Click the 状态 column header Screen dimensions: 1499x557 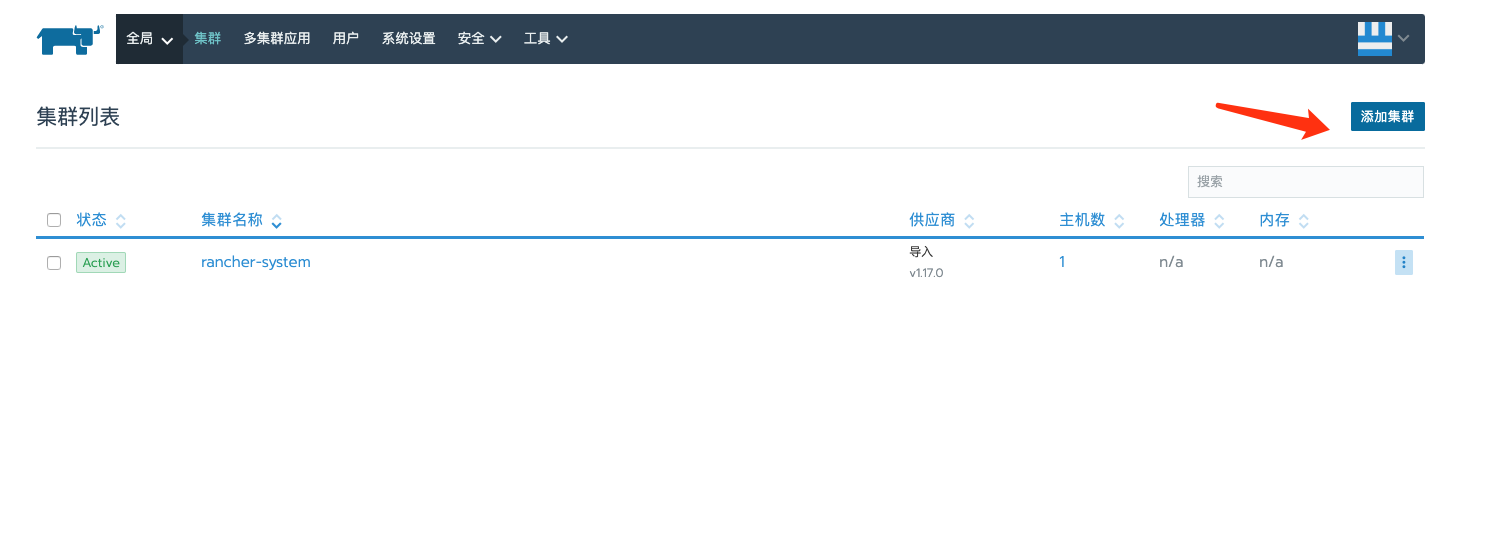pyautogui.click(x=91, y=220)
